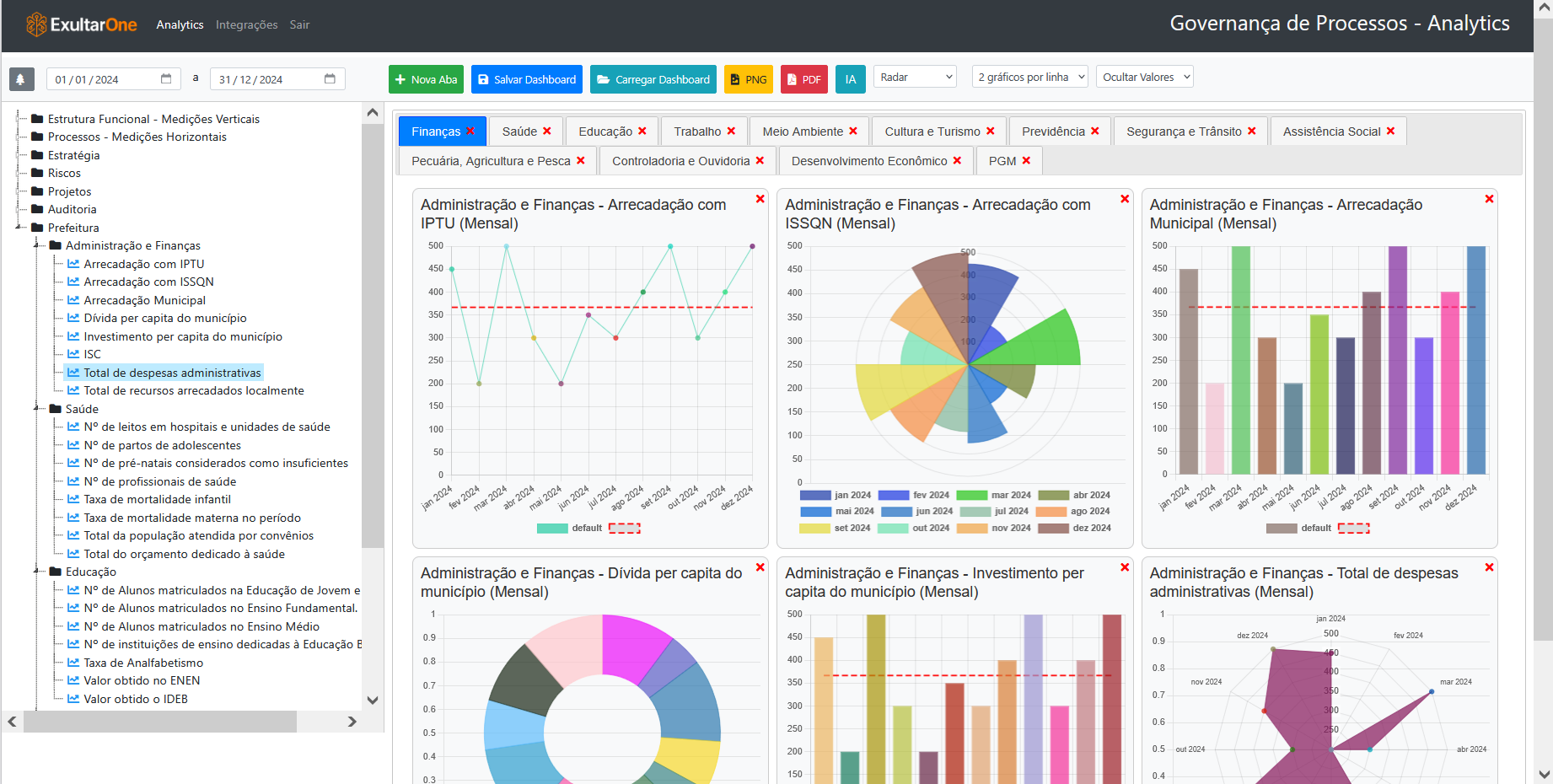Image resolution: width=1553 pixels, height=784 pixels.
Task: Open the Radar chart type dropdown
Action: tap(914, 76)
